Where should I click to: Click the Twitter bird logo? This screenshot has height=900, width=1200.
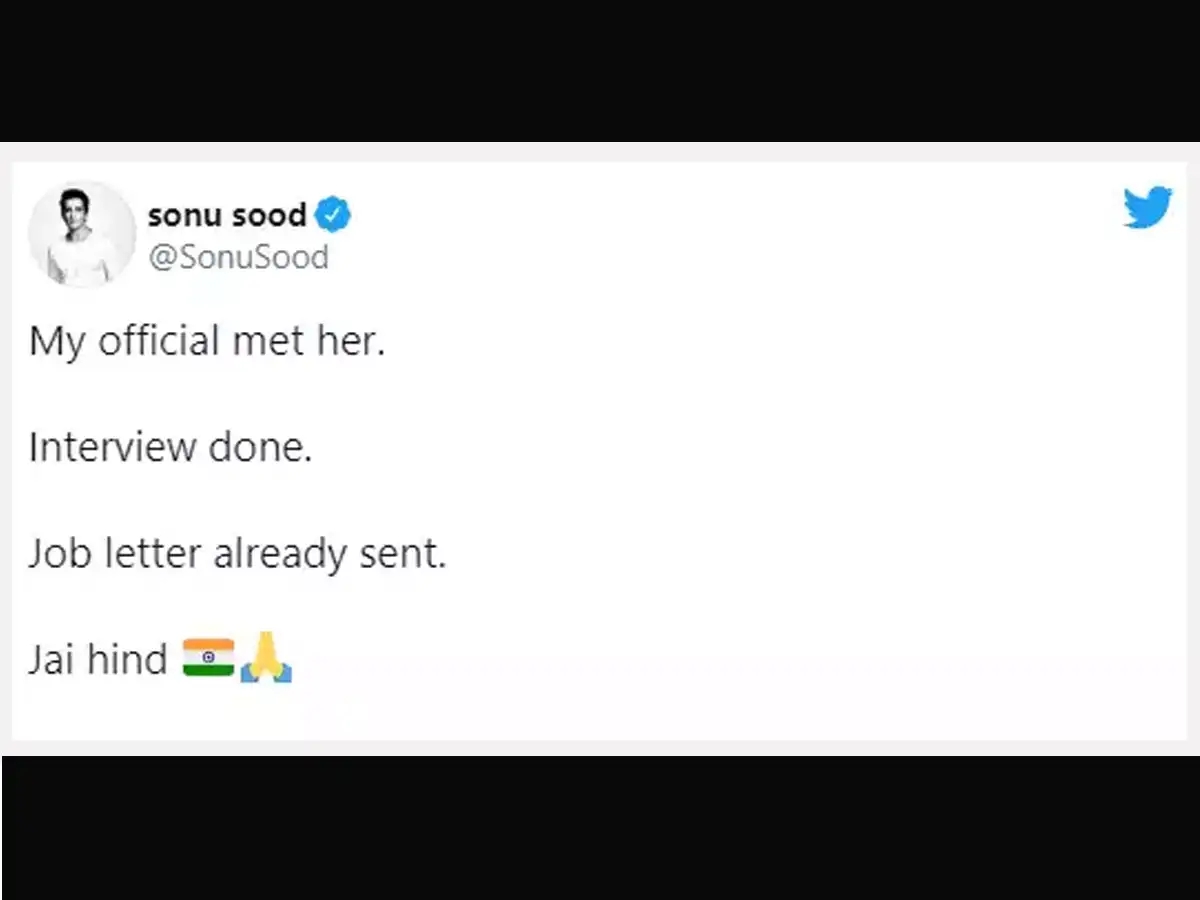click(x=1147, y=208)
